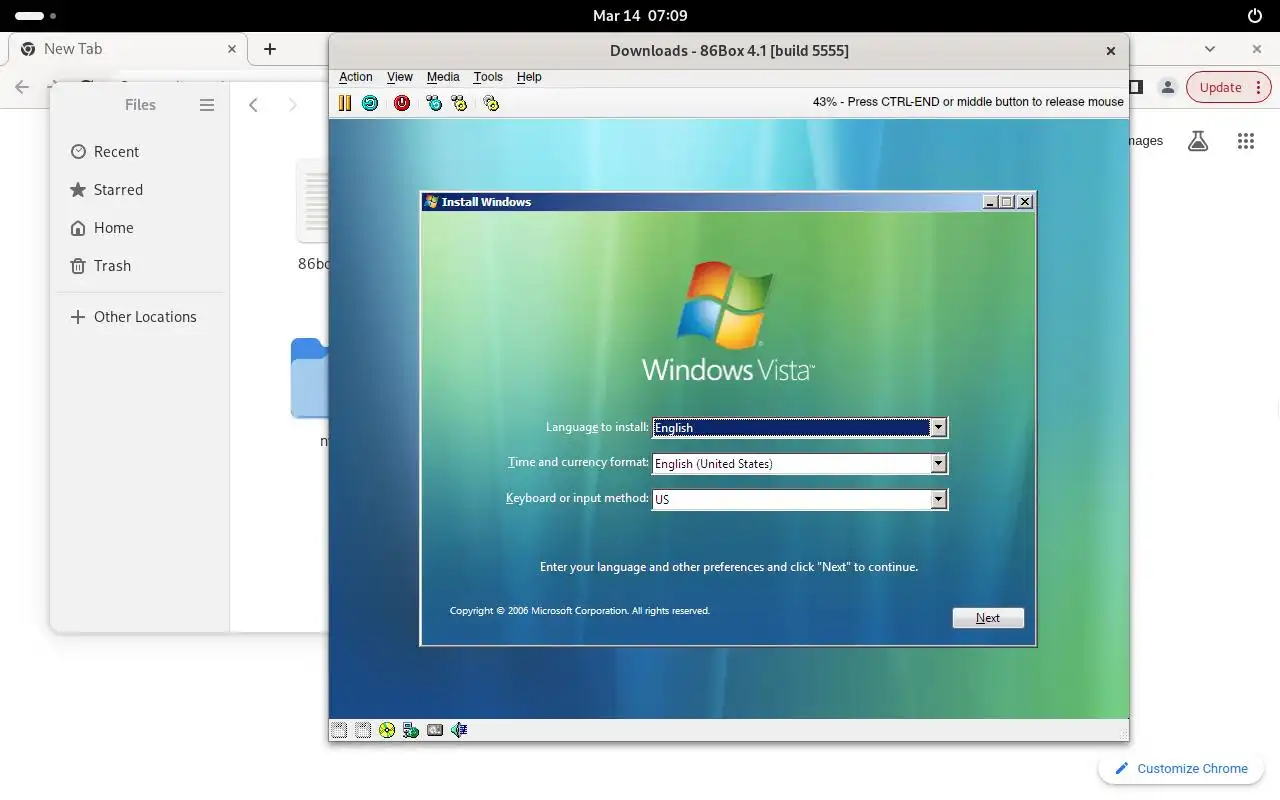Open the Help menu in 86Box
Image resolution: width=1280 pixels, height=800 pixels.
pos(529,77)
